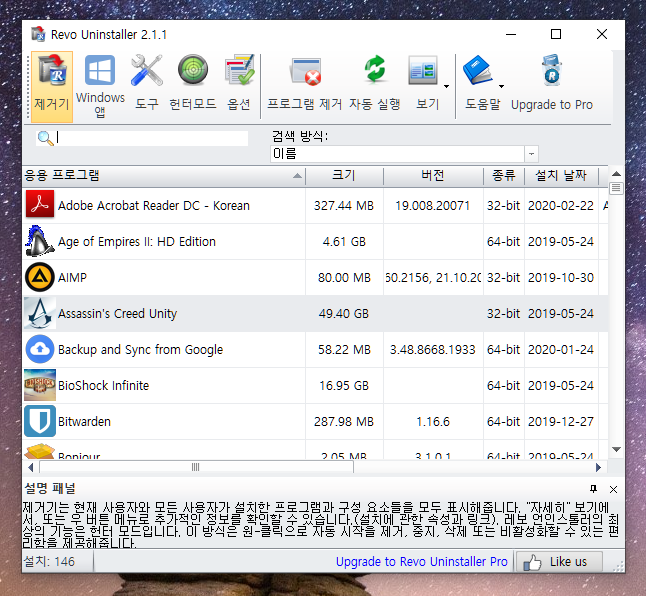Sort by 설치 날짜 column header
Image resolution: width=646 pixels, height=596 pixels.
coord(561,175)
